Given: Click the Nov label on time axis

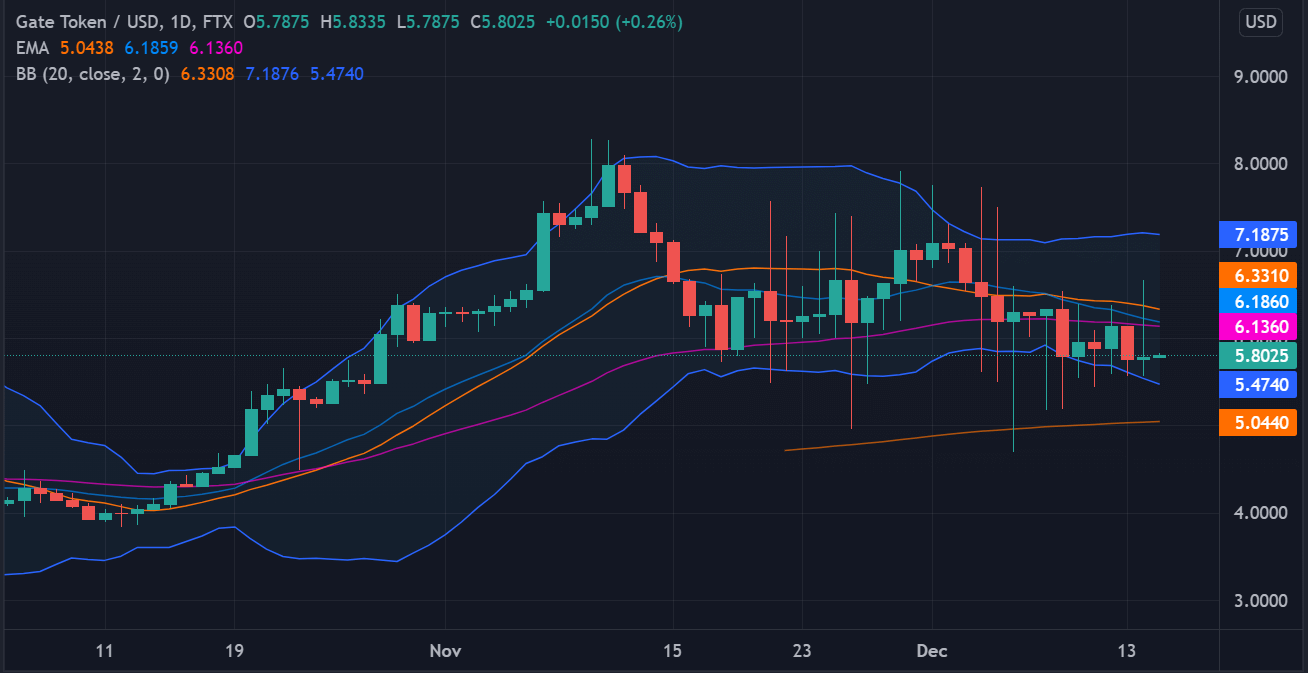Looking at the screenshot, I should [445, 651].
